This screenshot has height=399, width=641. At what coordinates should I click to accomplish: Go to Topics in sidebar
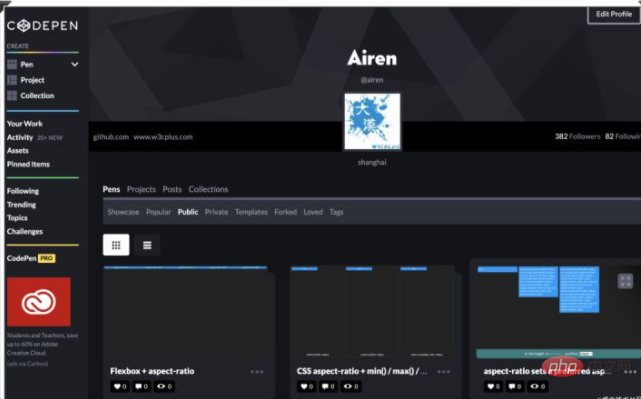coord(17,218)
